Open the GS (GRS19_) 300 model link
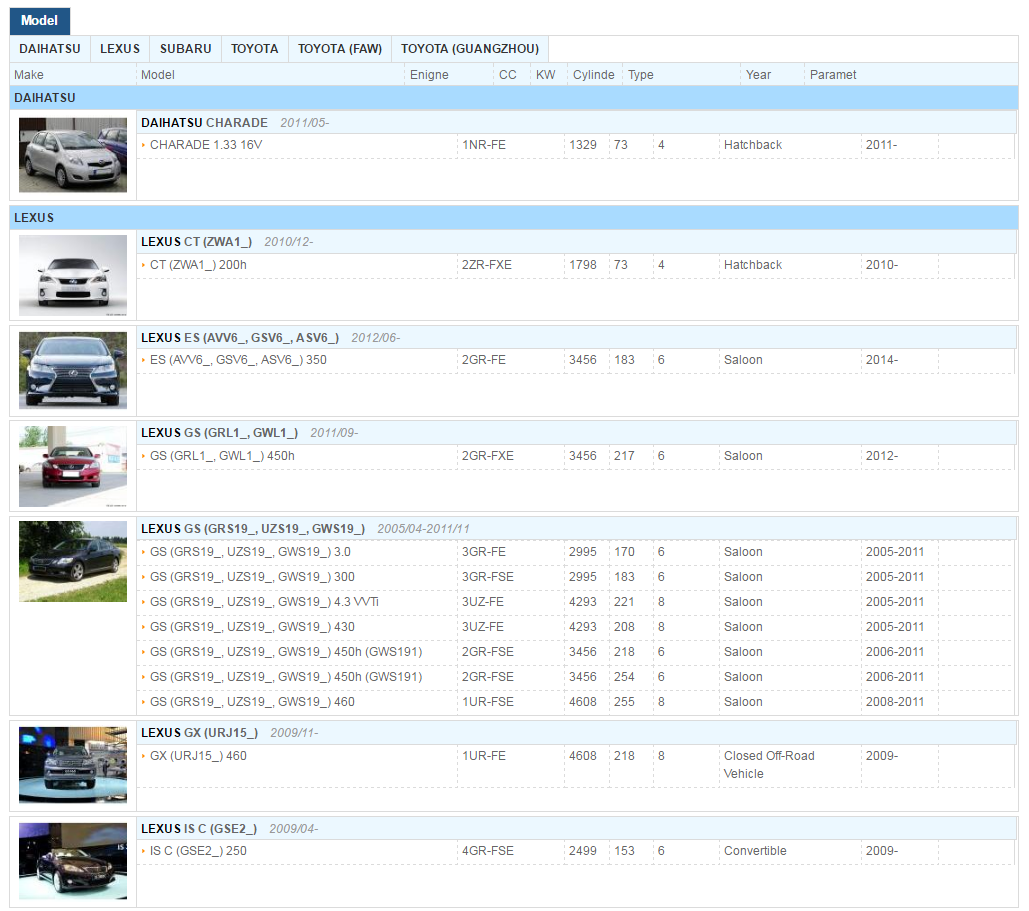The image size is (1029, 911). [252, 577]
